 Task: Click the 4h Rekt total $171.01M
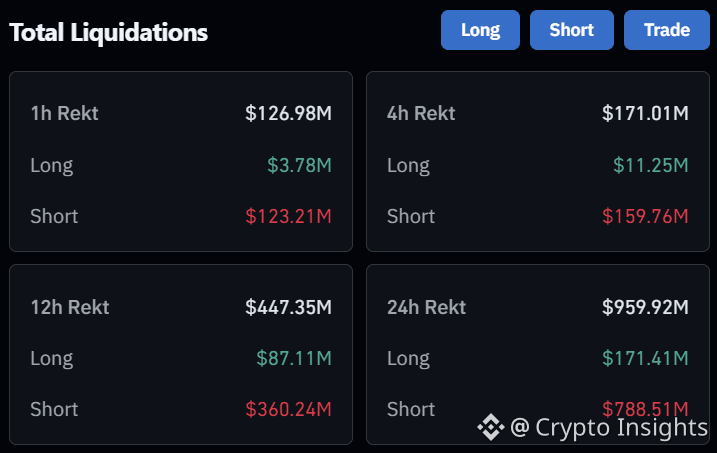tap(645, 113)
